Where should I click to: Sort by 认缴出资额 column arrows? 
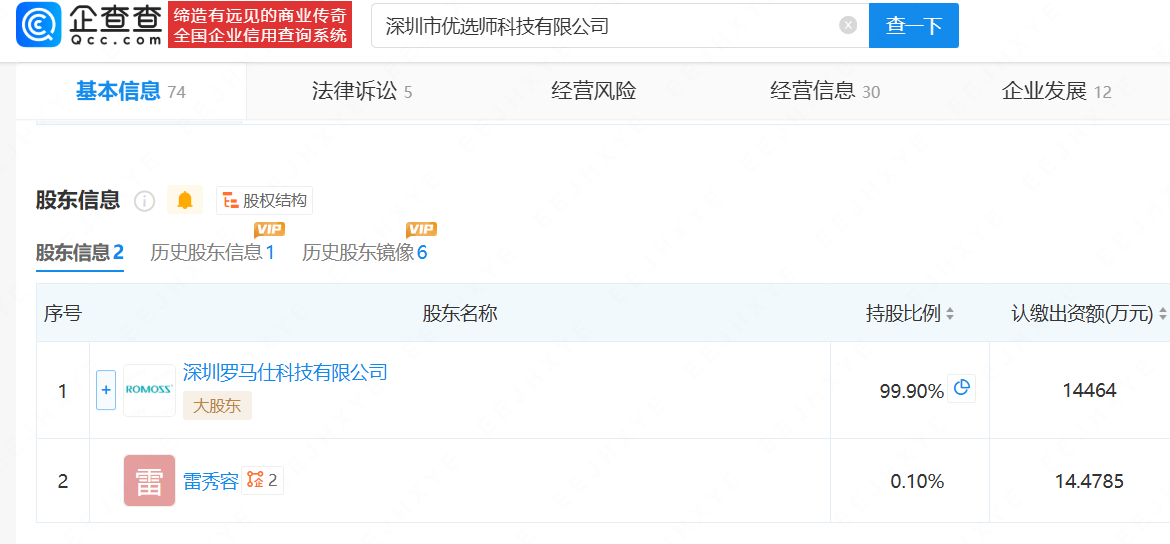[1163, 315]
